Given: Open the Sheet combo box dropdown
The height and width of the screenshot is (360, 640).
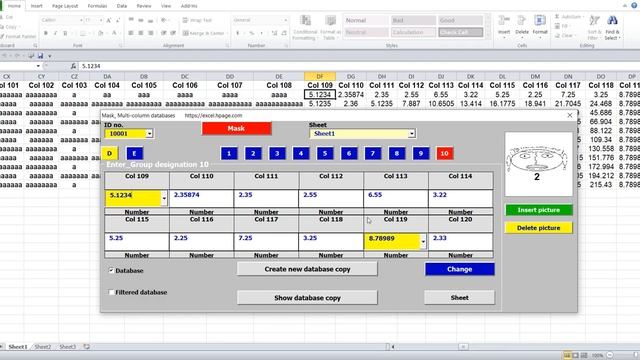Looking at the screenshot, I should point(412,133).
